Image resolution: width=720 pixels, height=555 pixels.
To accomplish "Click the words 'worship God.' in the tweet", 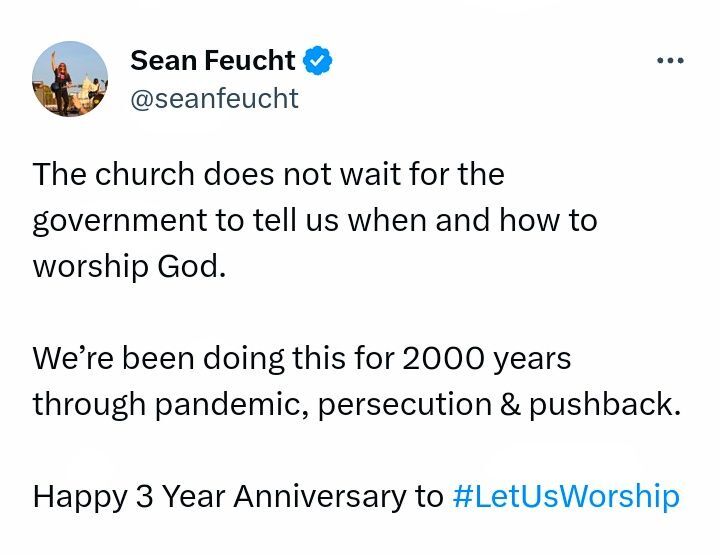I will [123, 267].
